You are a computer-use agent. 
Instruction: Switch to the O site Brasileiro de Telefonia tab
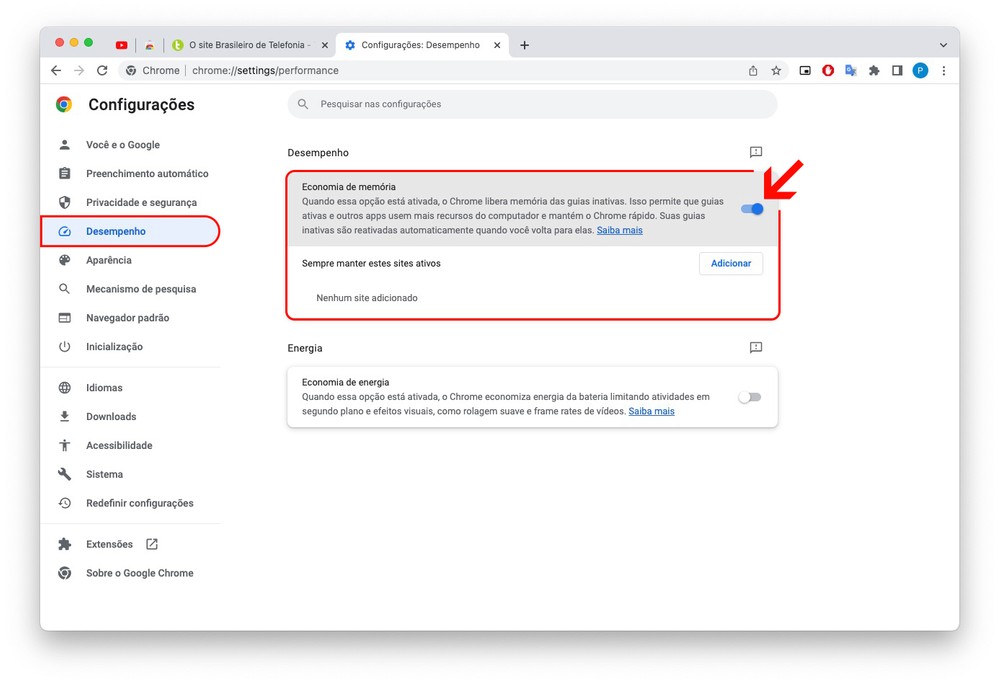tap(249, 45)
